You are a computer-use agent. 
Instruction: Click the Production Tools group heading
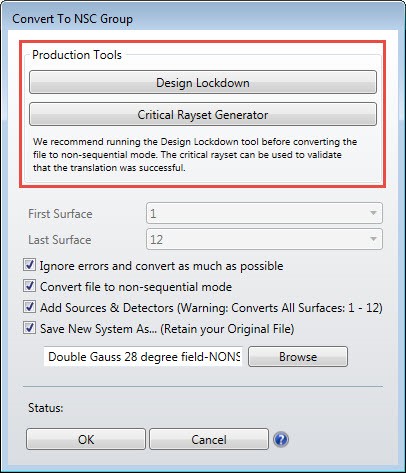(77, 55)
